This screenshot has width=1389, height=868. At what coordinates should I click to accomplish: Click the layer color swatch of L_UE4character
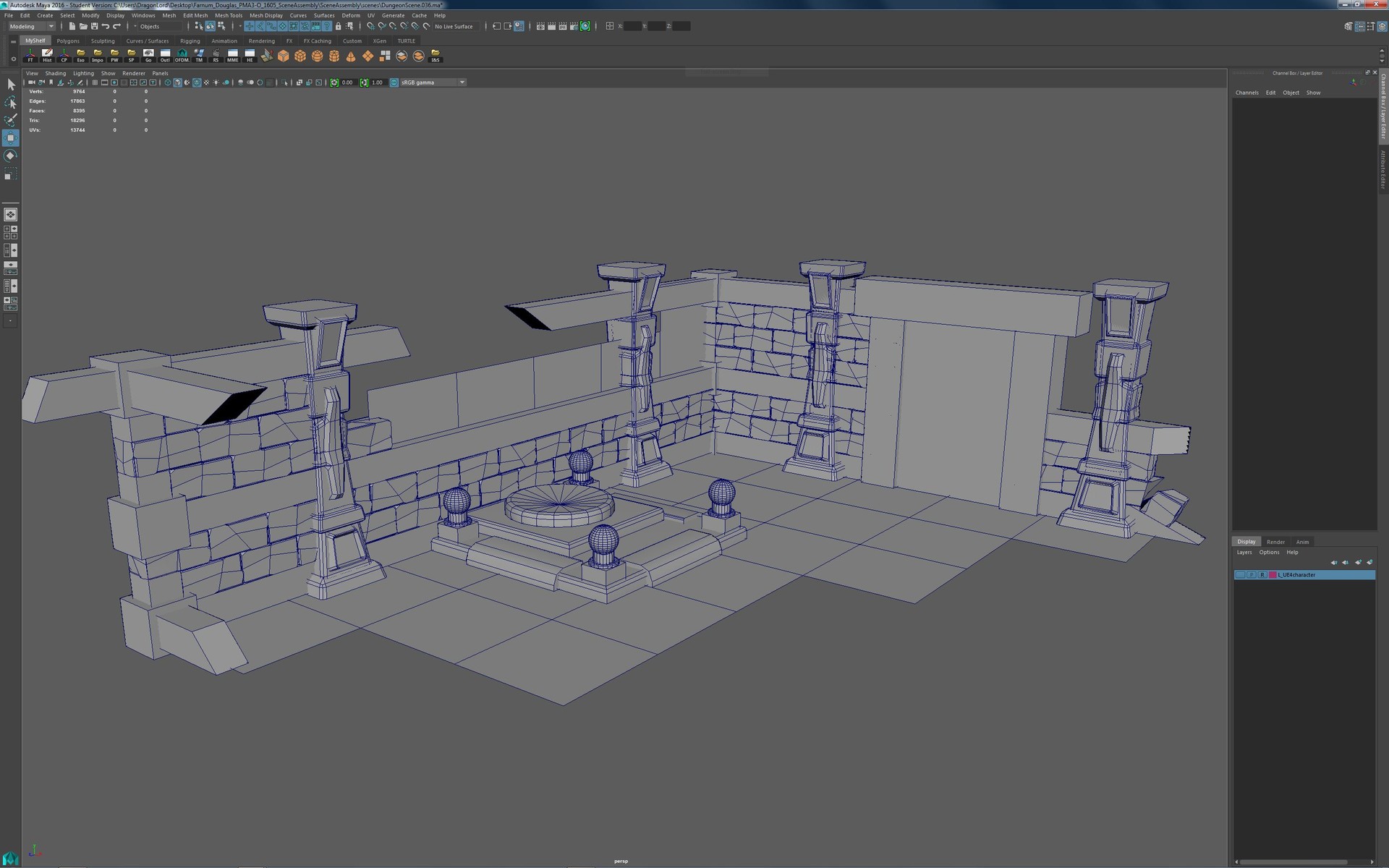tap(1273, 575)
